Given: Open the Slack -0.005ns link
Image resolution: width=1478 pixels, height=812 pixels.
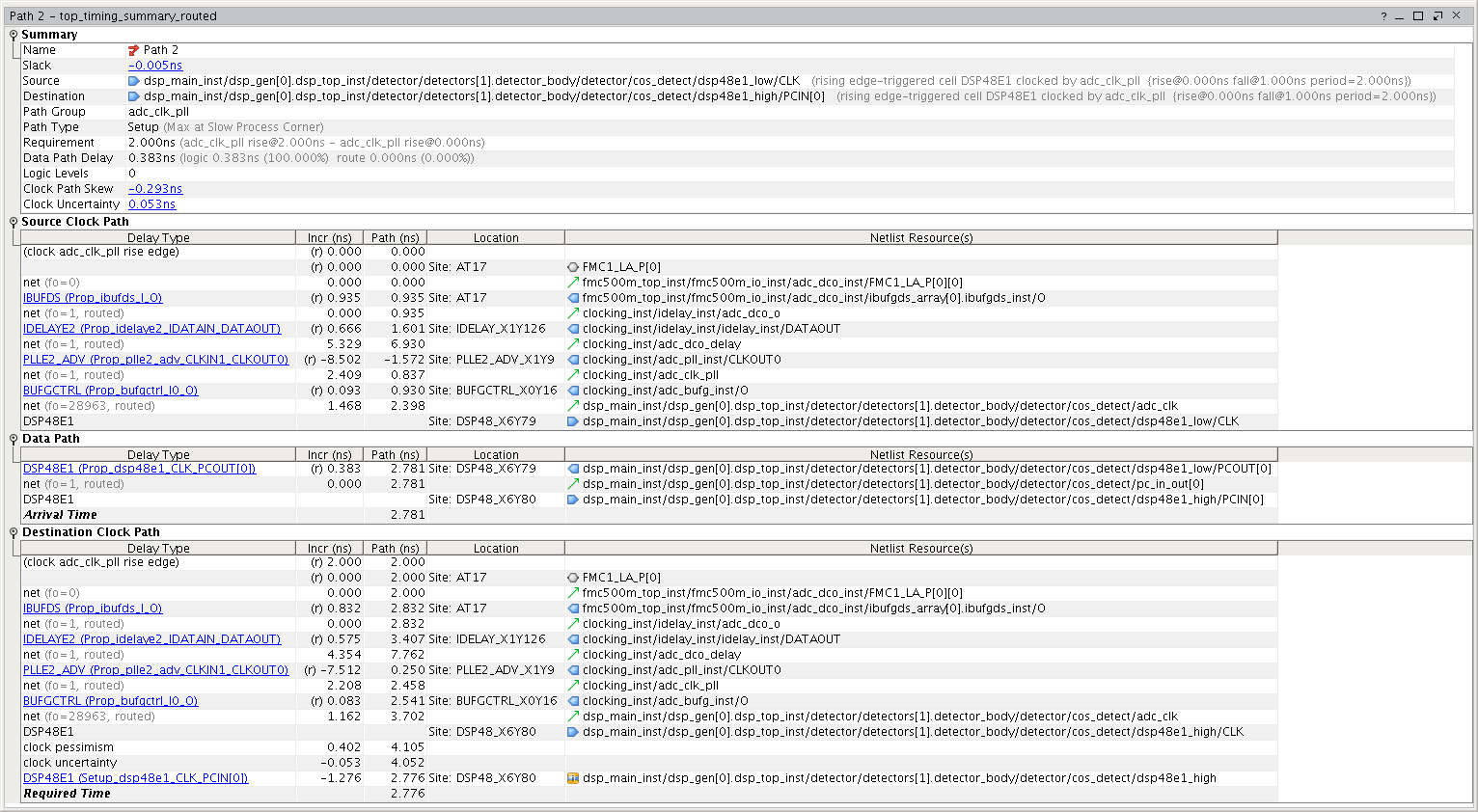Looking at the screenshot, I should [155, 66].
